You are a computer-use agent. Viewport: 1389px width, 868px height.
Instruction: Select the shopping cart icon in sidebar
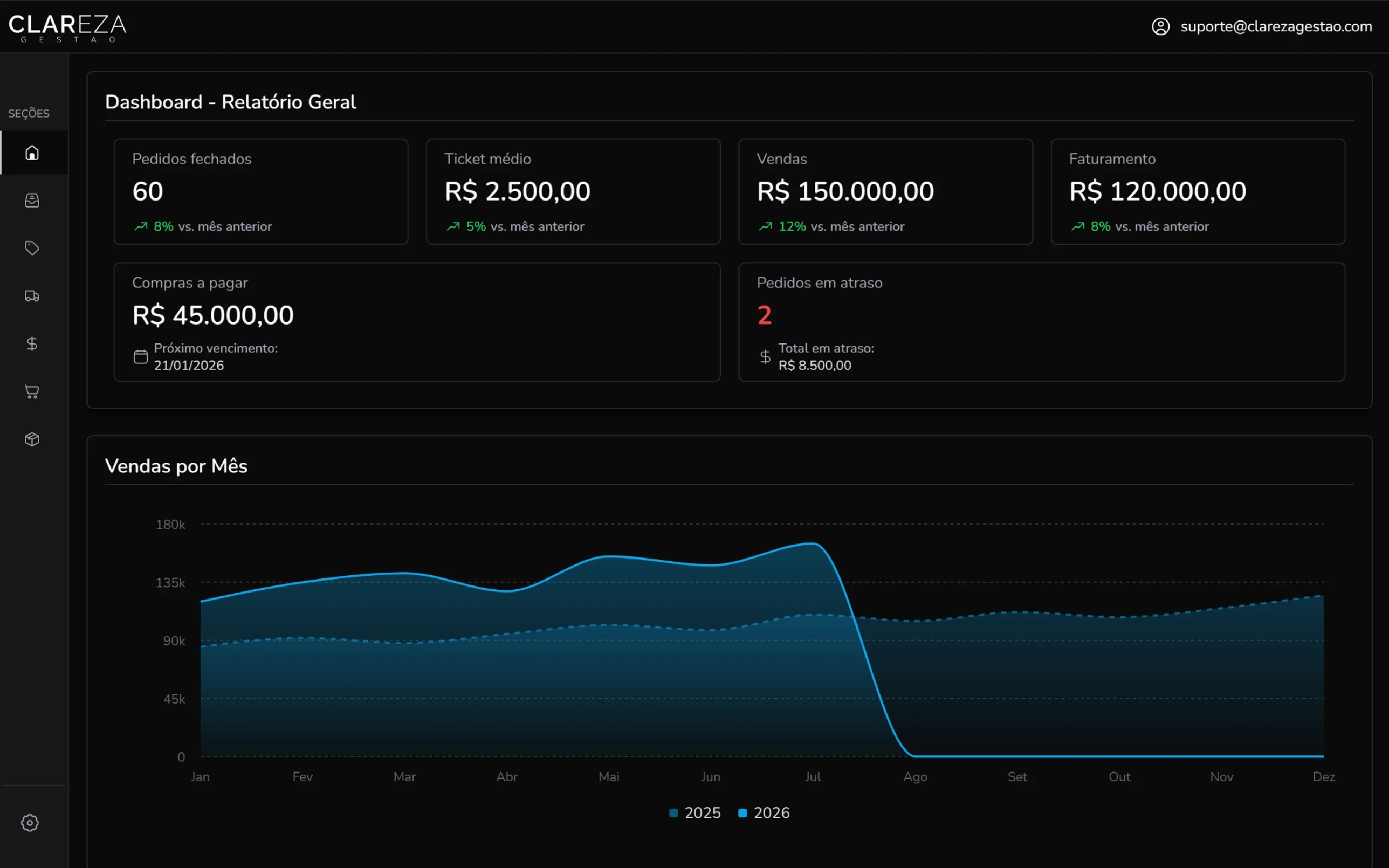(x=32, y=391)
